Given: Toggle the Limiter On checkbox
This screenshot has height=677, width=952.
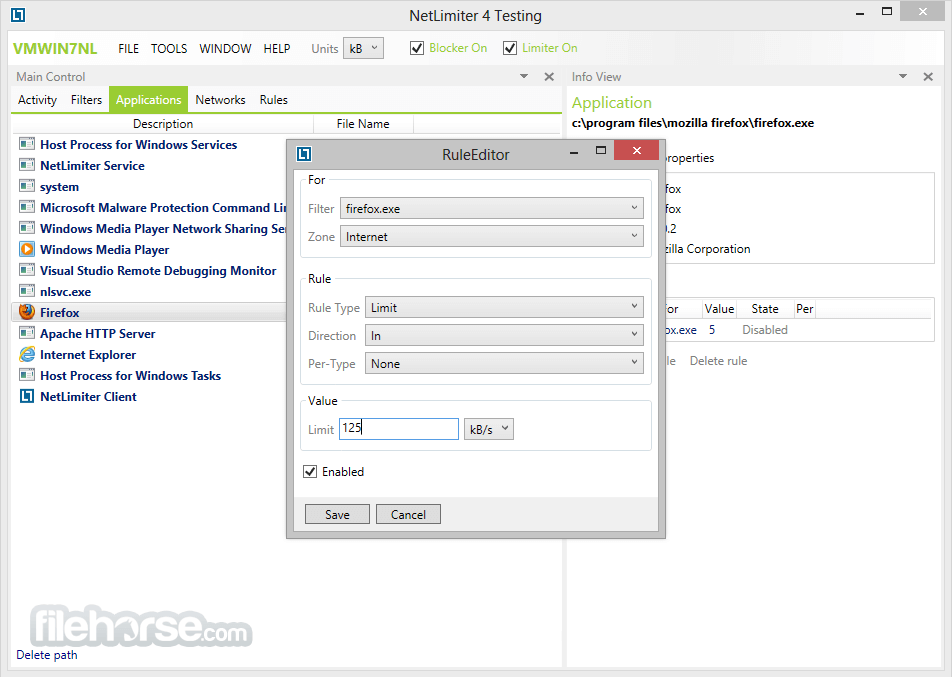Looking at the screenshot, I should (509, 48).
